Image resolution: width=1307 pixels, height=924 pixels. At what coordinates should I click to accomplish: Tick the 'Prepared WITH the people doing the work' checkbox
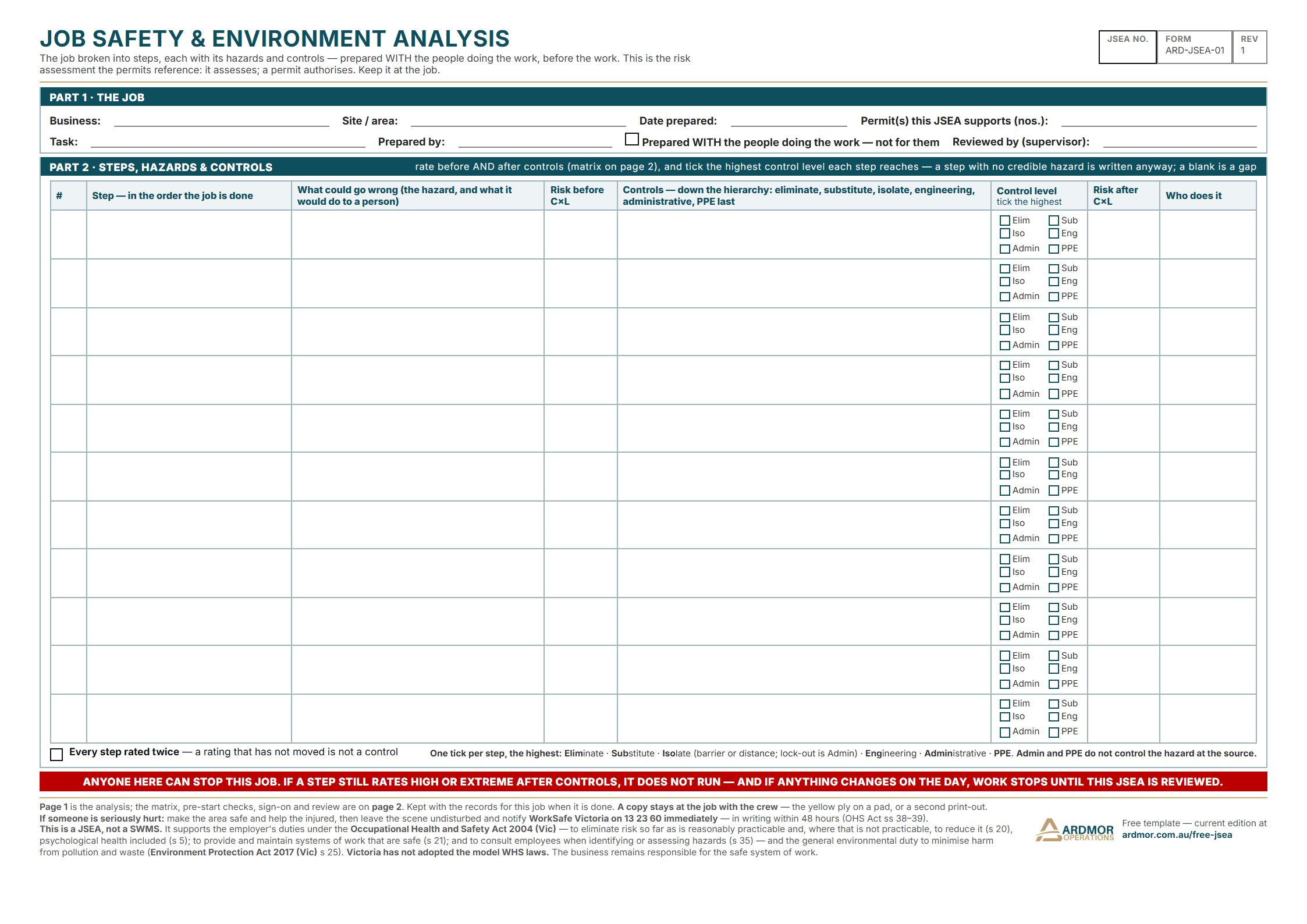631,140
